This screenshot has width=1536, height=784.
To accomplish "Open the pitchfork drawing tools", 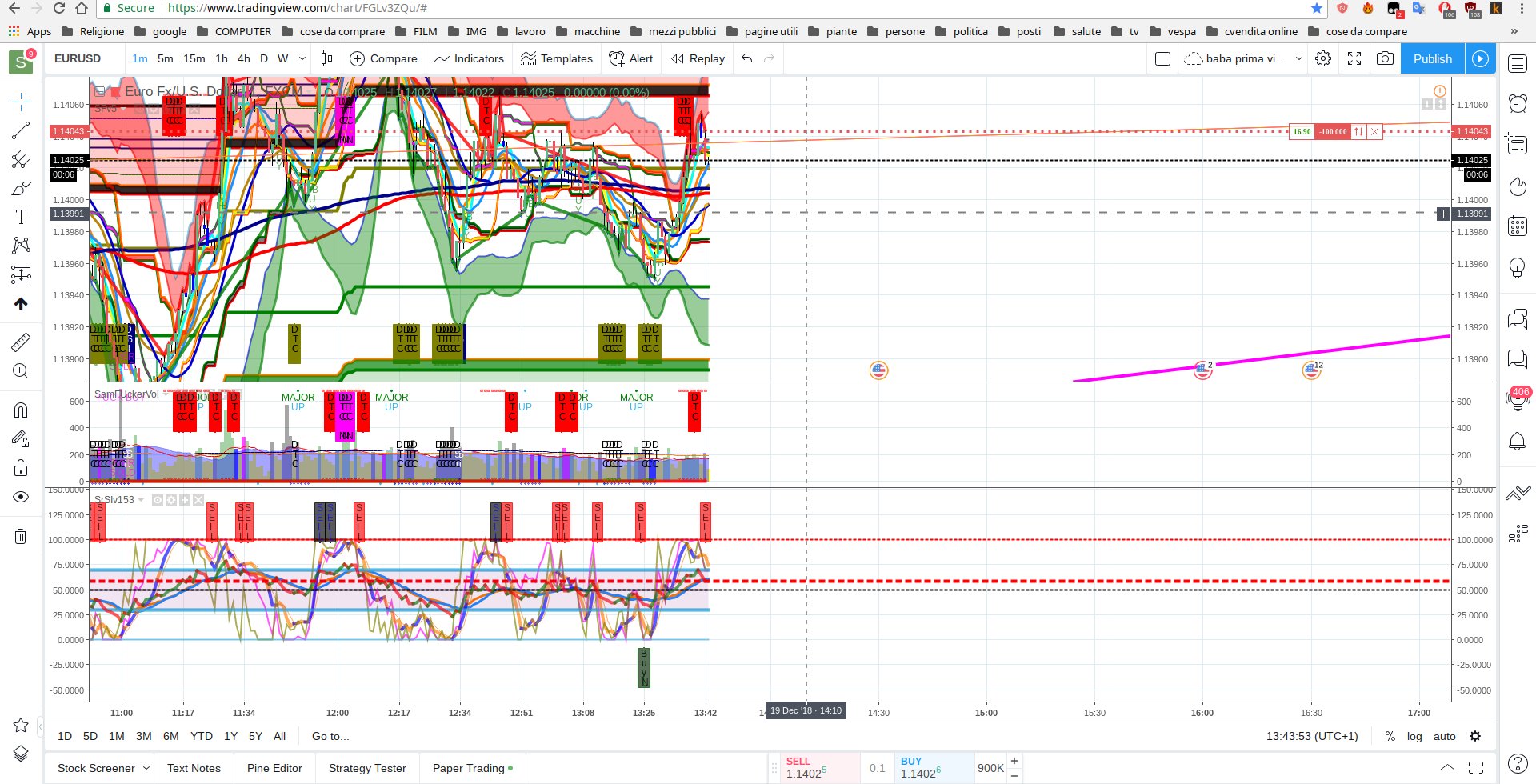I will click(x=21, y=159).
